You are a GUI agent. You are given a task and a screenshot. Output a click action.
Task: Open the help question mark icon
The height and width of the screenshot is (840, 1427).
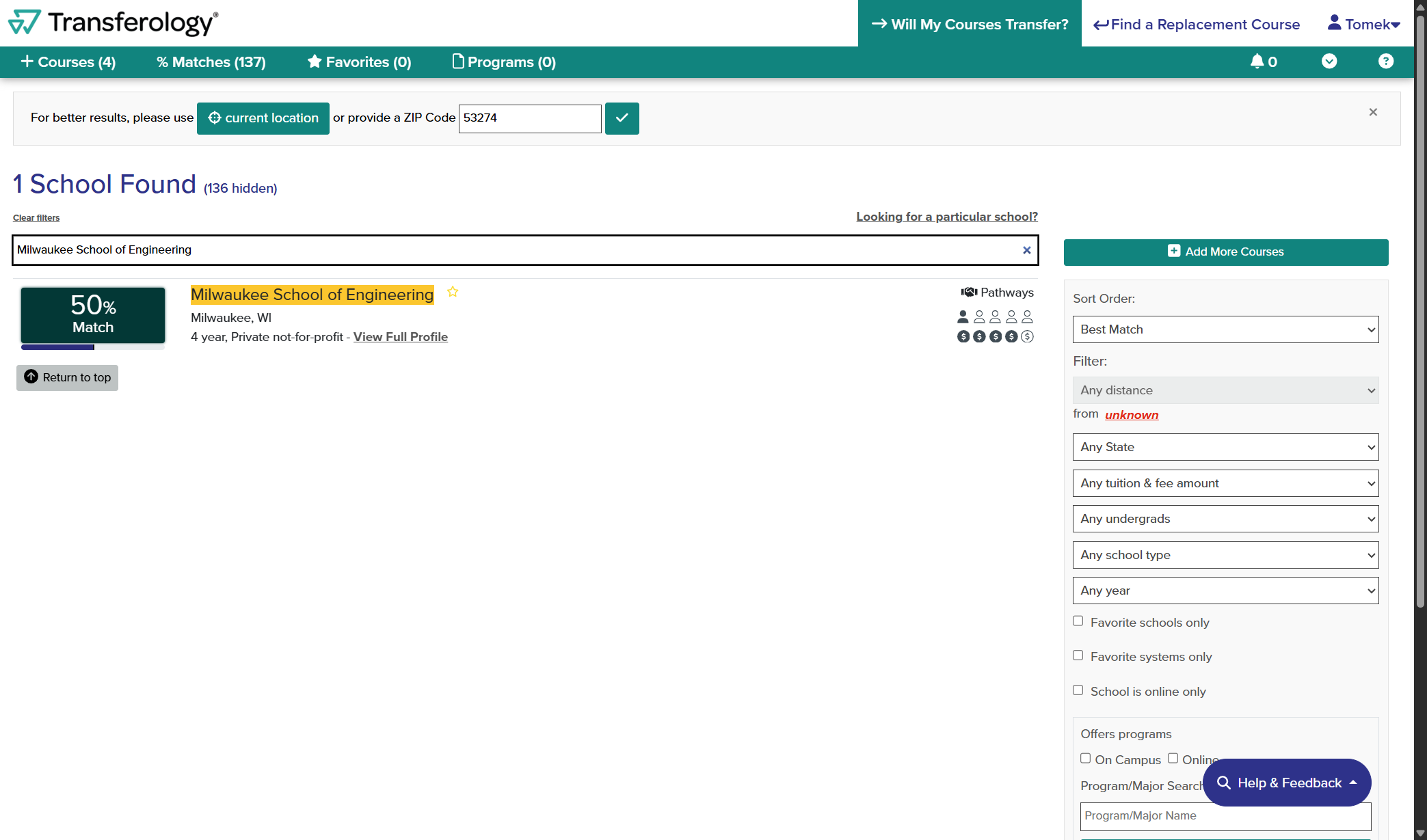(1386, 62)
